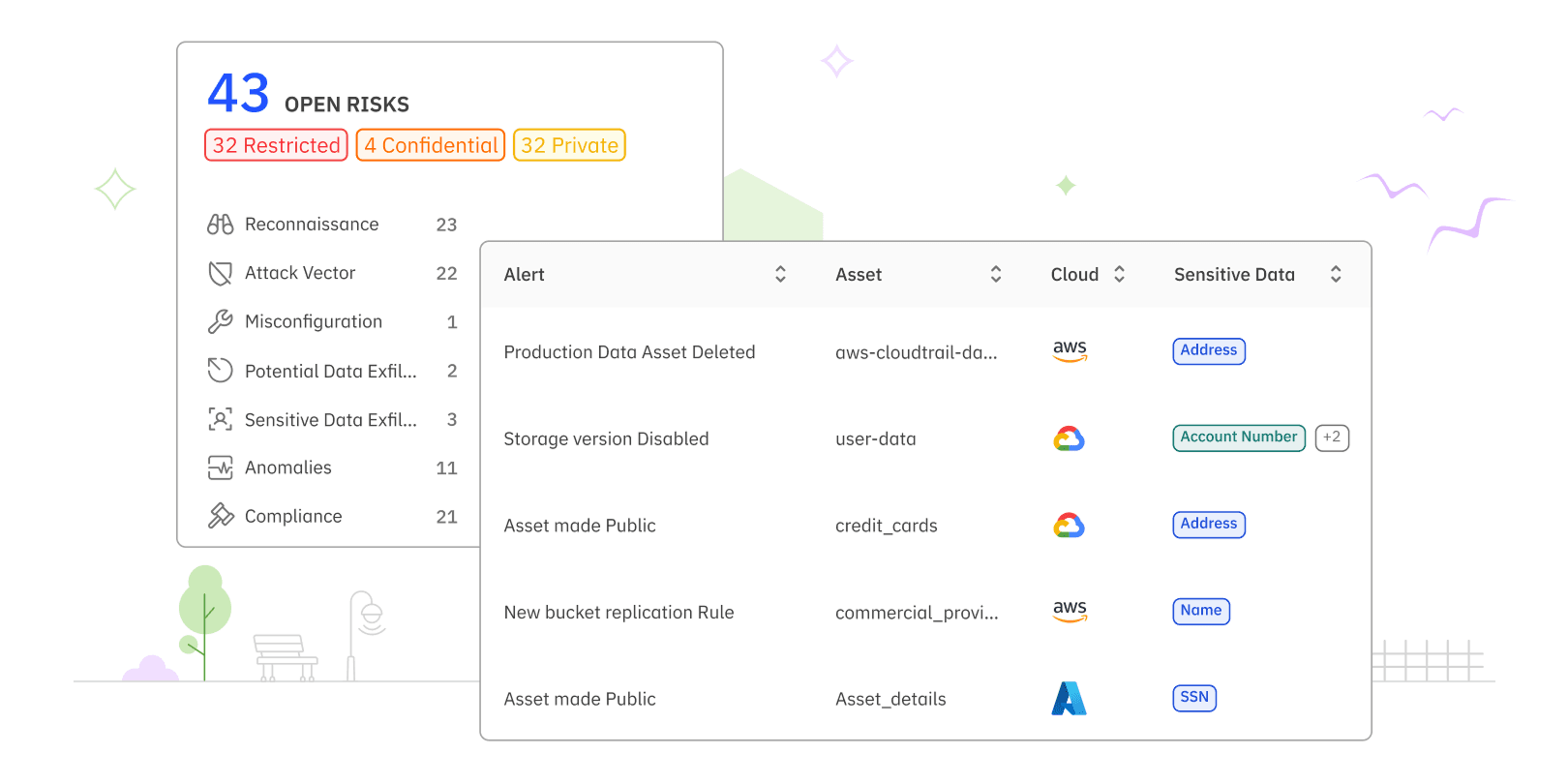The width and height of the screenshot is (1568, 784).
Task: Open the Potential Data Exfiltration icon
Action: [220, 371]
